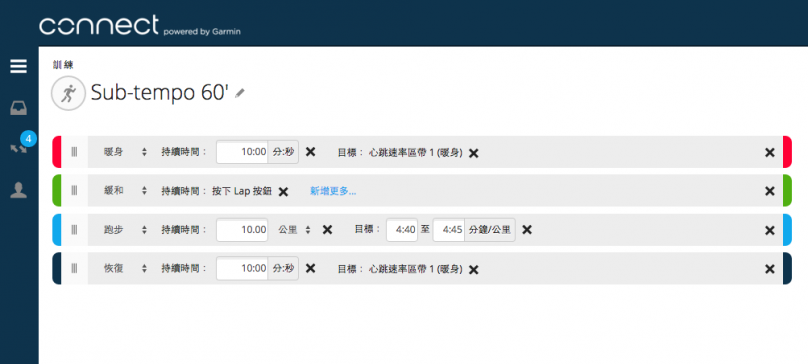The width and height of the screenshot is (808, 364).
Task: Grab the drag handle of 緩和 step
Action: point(74,191)
